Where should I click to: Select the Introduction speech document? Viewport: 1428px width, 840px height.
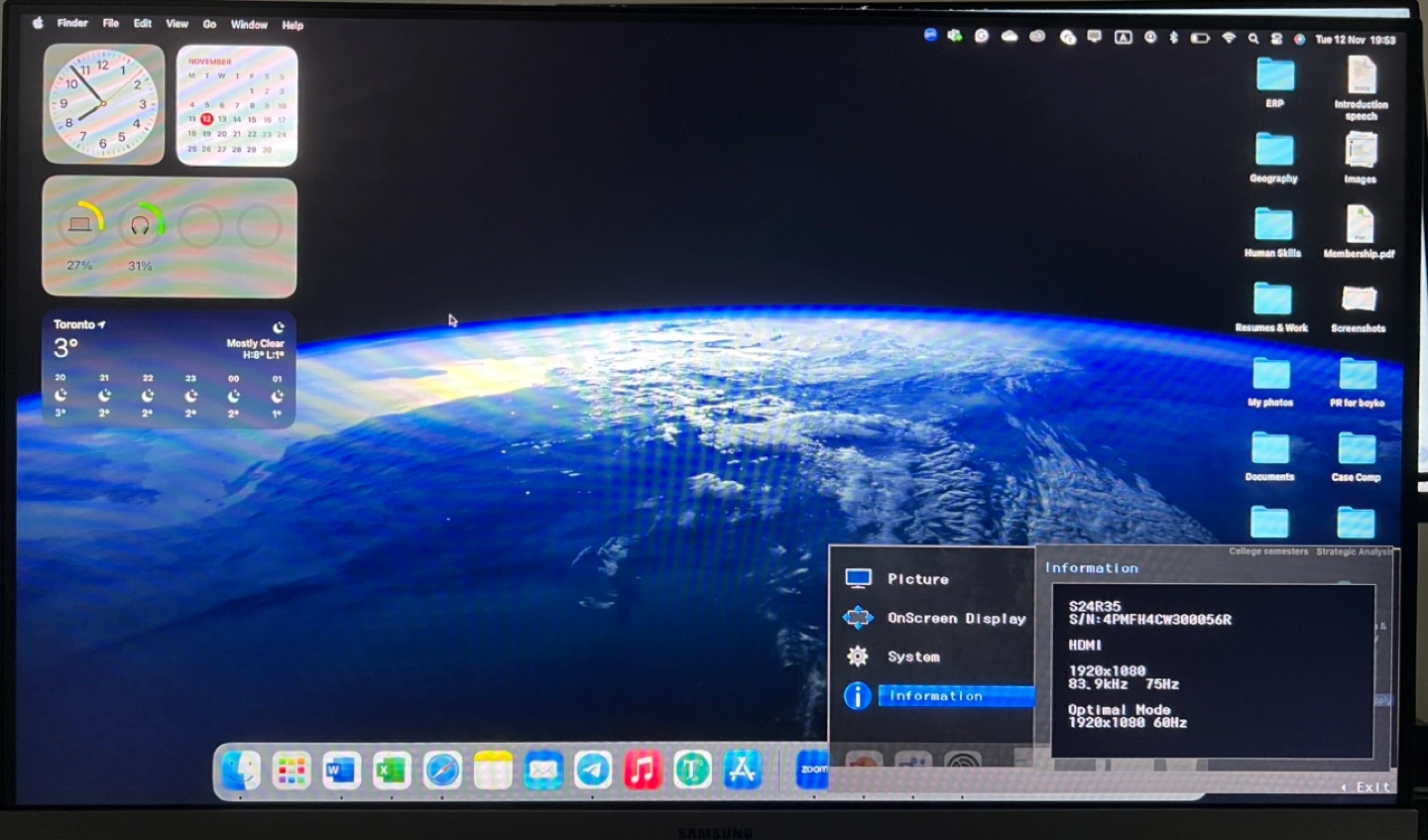(1362, 88)
